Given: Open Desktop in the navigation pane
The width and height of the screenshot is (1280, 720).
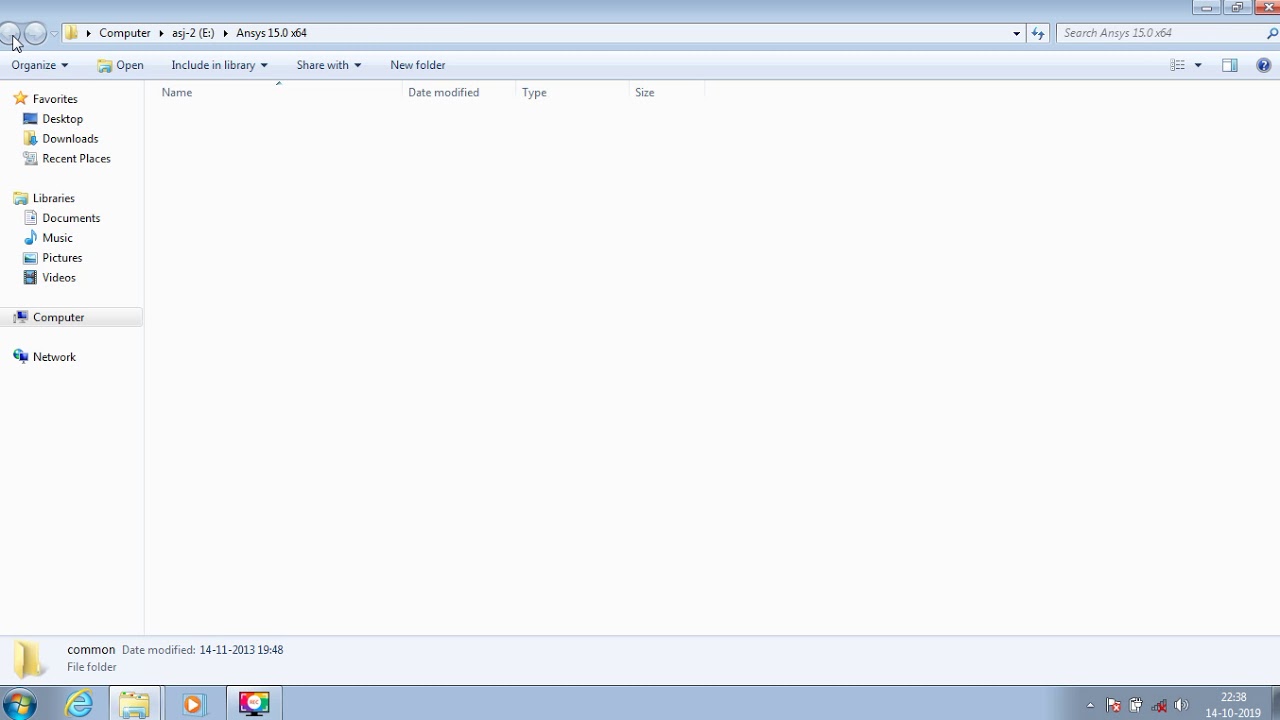Looking at the screenshot, I should tap(62, 119).
